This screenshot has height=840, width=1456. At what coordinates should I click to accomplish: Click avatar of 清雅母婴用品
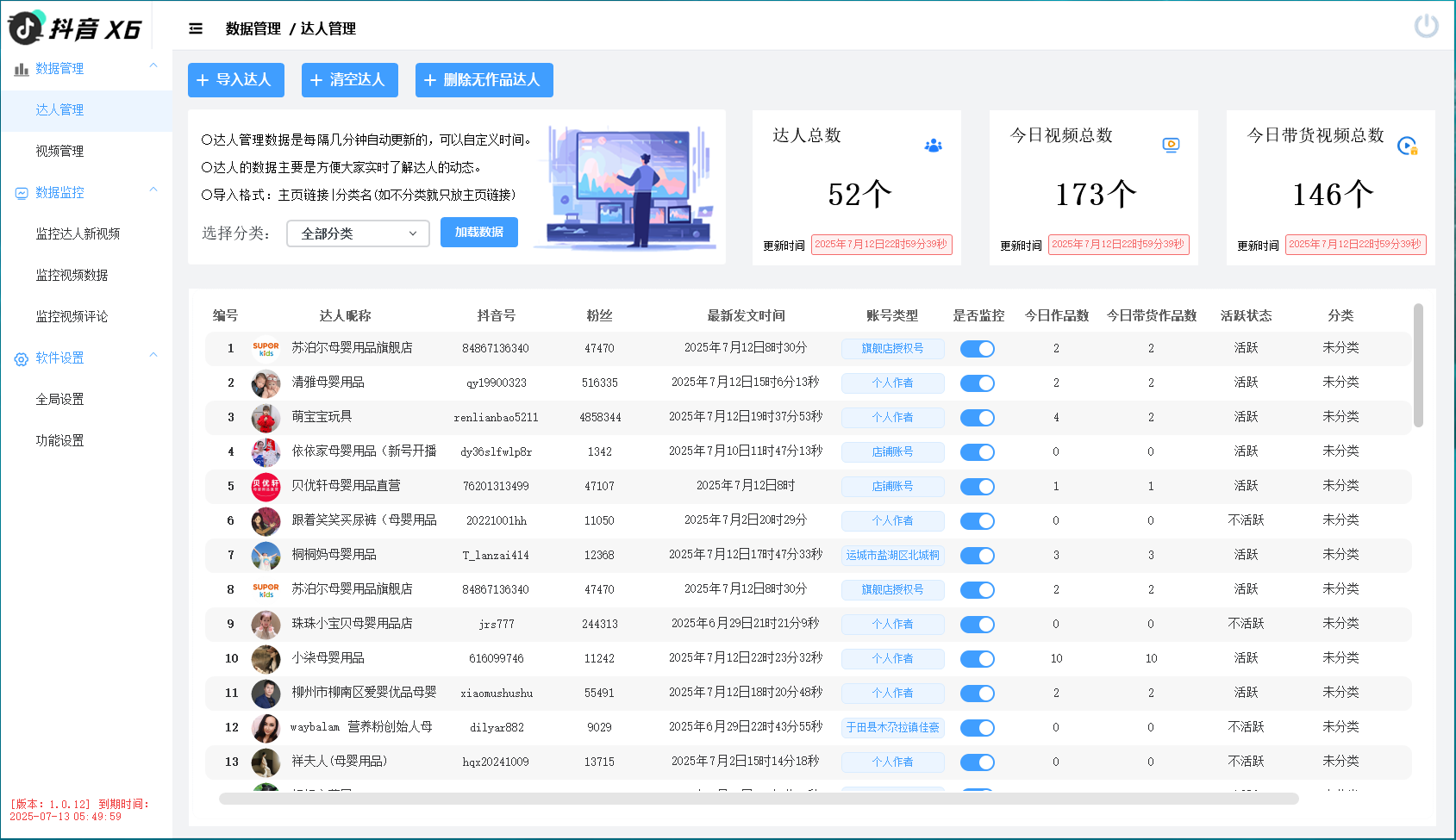pos(266,383)
